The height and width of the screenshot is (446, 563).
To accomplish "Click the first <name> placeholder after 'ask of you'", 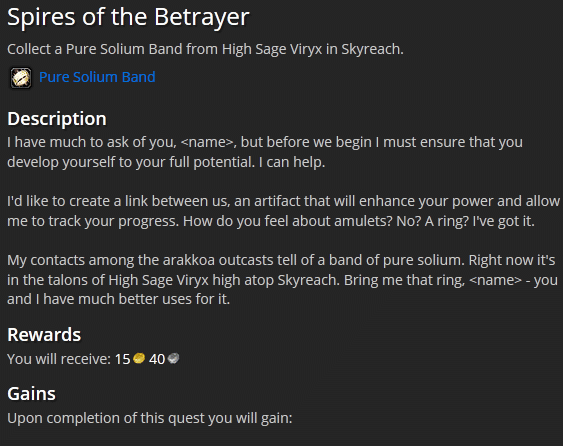I will coord(207,142).
